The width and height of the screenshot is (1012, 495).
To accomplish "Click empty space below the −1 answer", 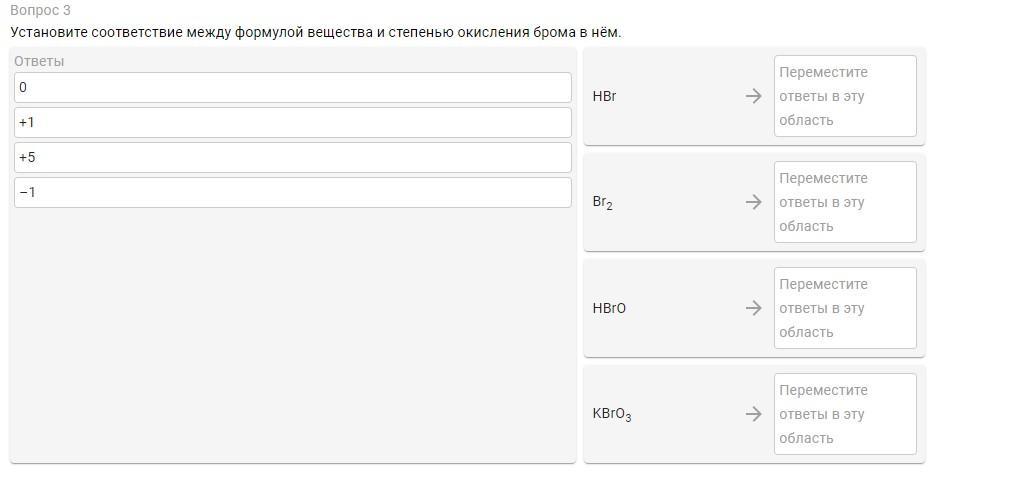I will pyautogui.click(x=292, y=330).
